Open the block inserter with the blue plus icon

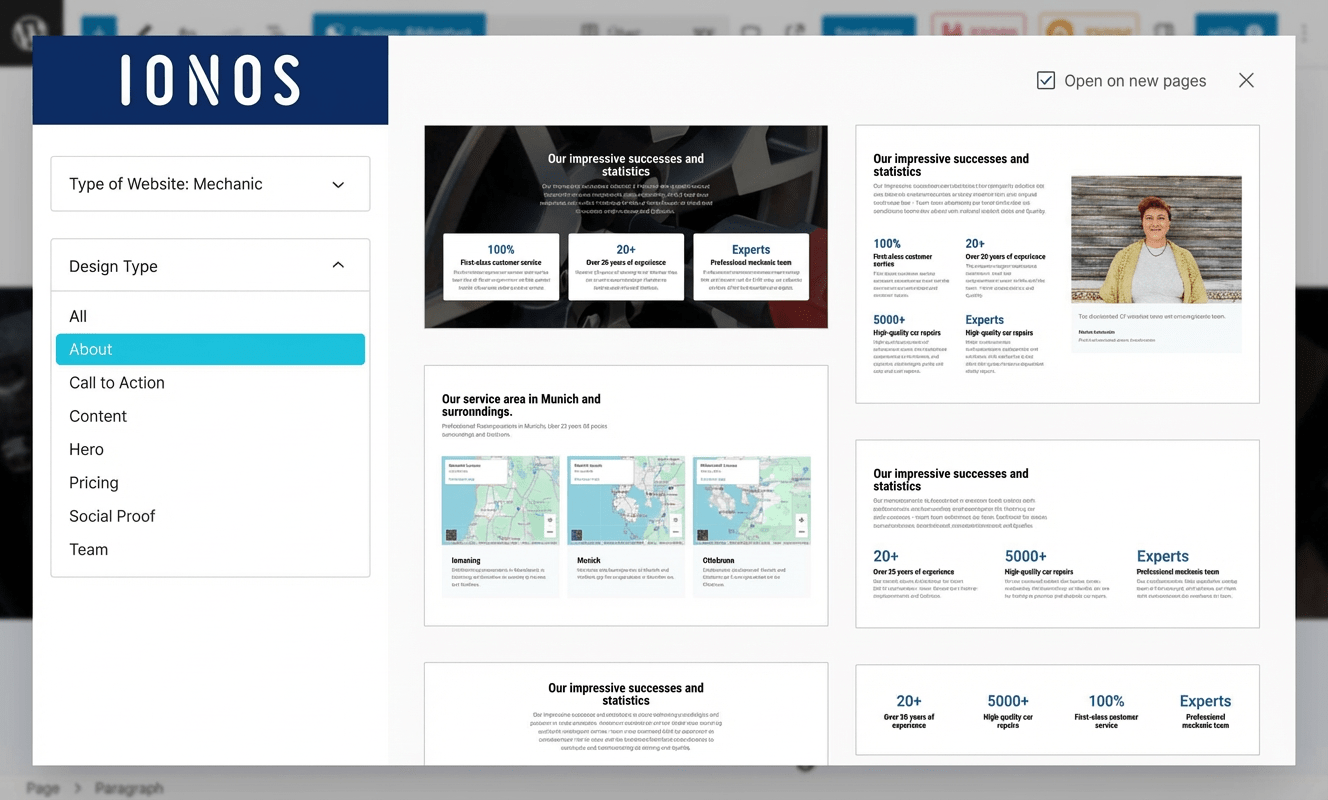pyautogui.click(x=97, y=26)
